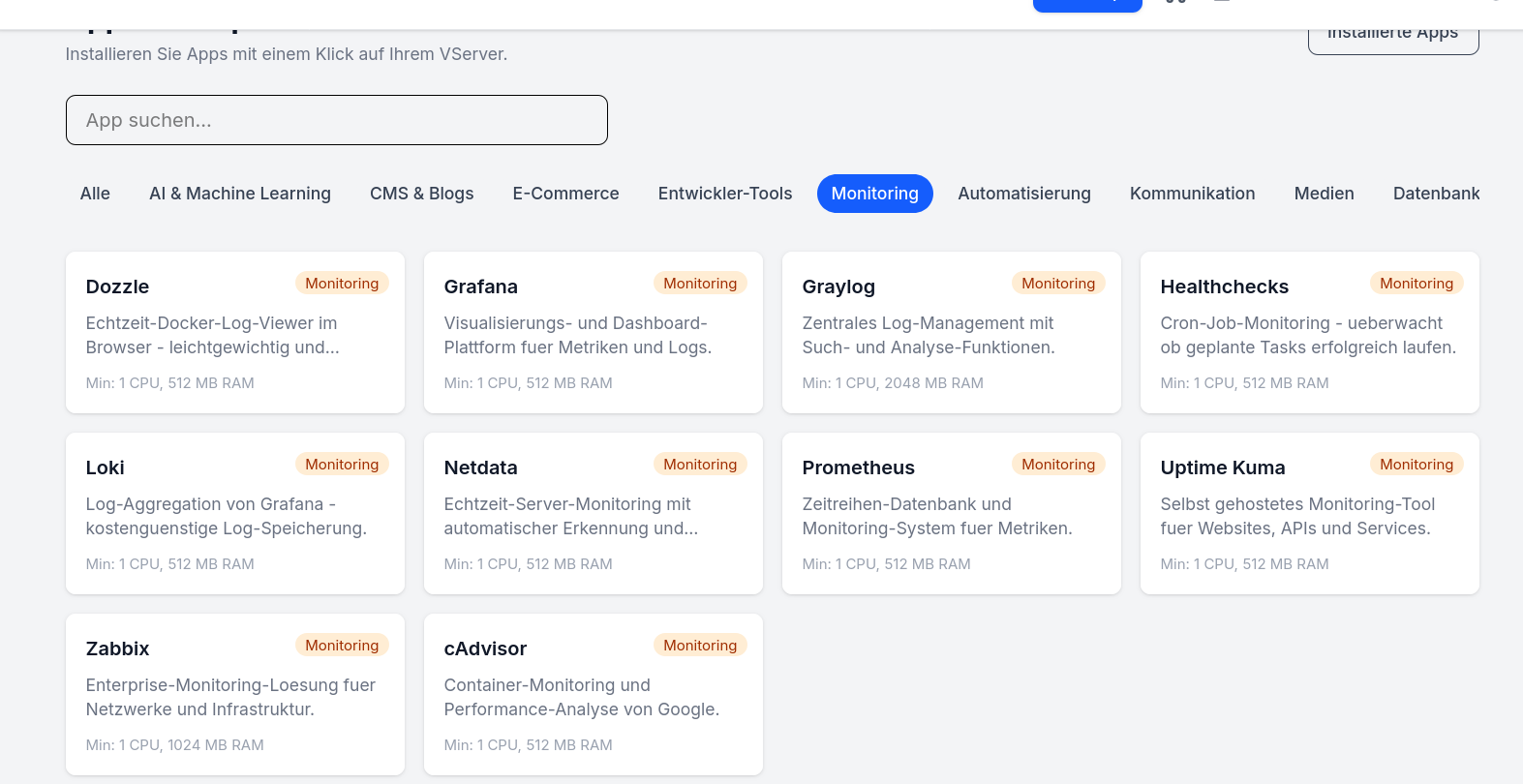Switch to Medien category
This screenshot has height=784, width=1523.
point(1325,194)
